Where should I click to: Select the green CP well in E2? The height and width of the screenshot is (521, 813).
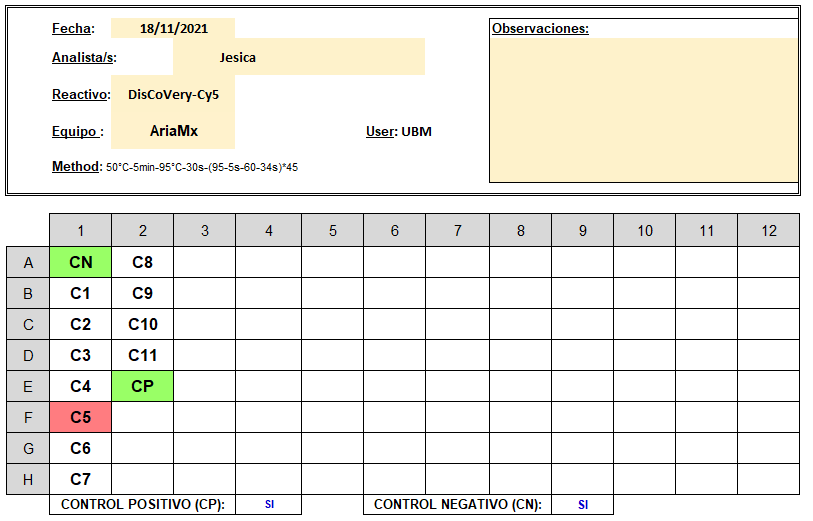143,386
